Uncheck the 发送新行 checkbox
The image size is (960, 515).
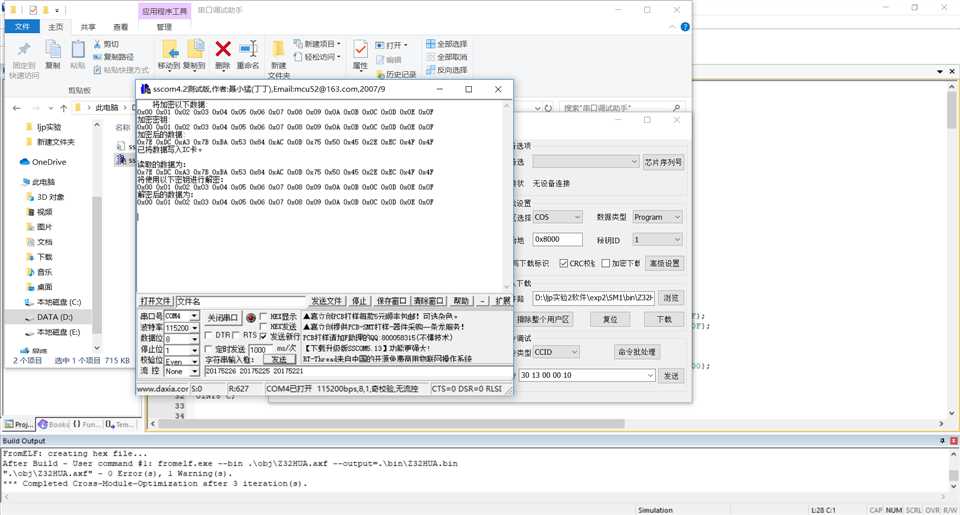click(264, 337)
